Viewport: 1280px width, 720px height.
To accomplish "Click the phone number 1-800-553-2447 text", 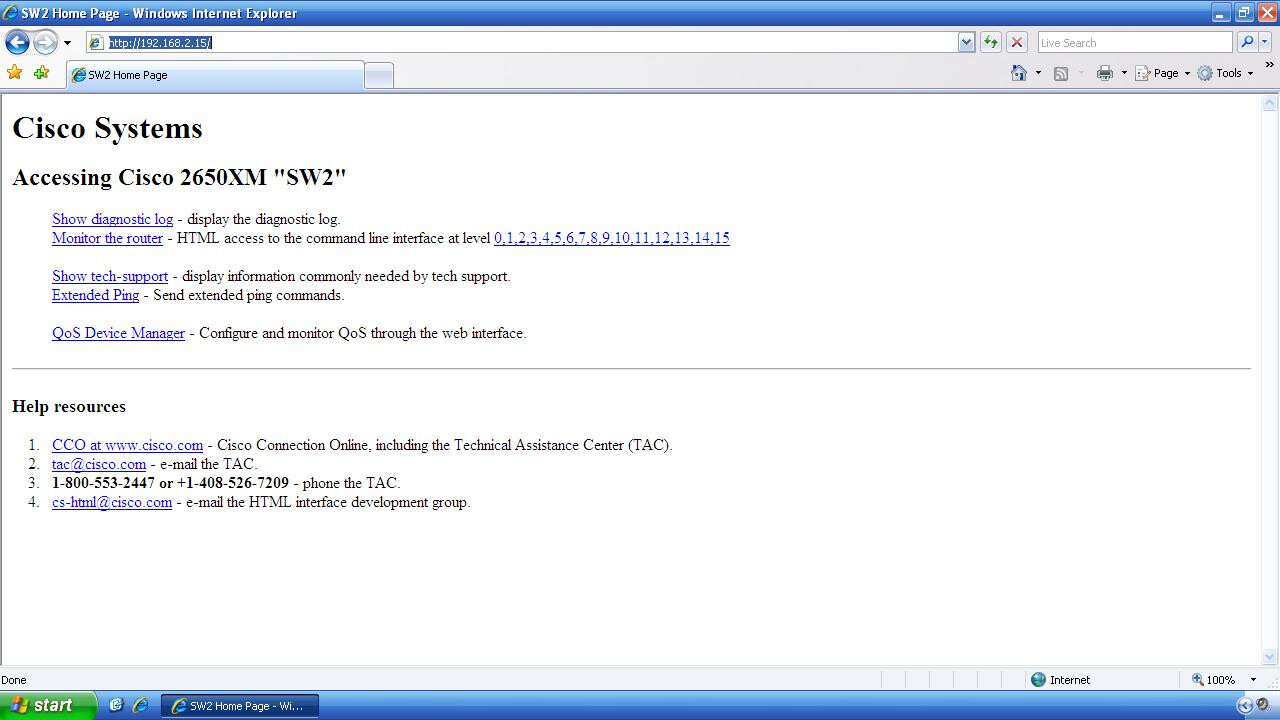I will click(103, 483).
